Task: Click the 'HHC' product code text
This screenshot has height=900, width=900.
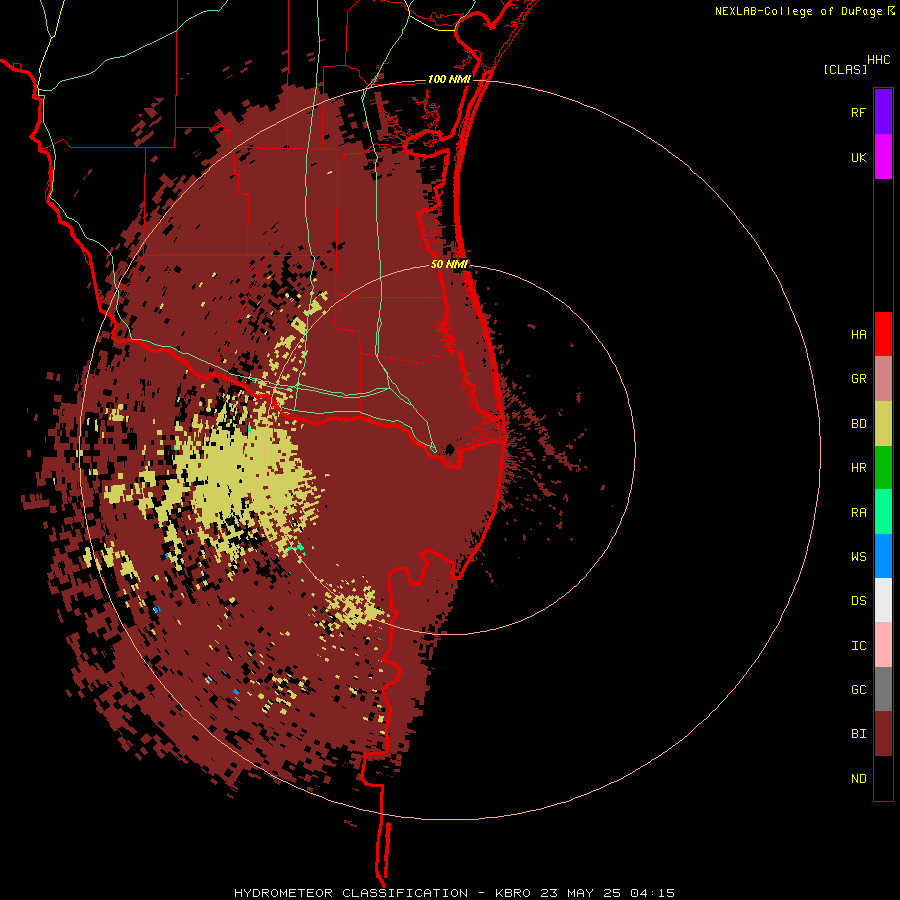Action: tap(879, 60)
